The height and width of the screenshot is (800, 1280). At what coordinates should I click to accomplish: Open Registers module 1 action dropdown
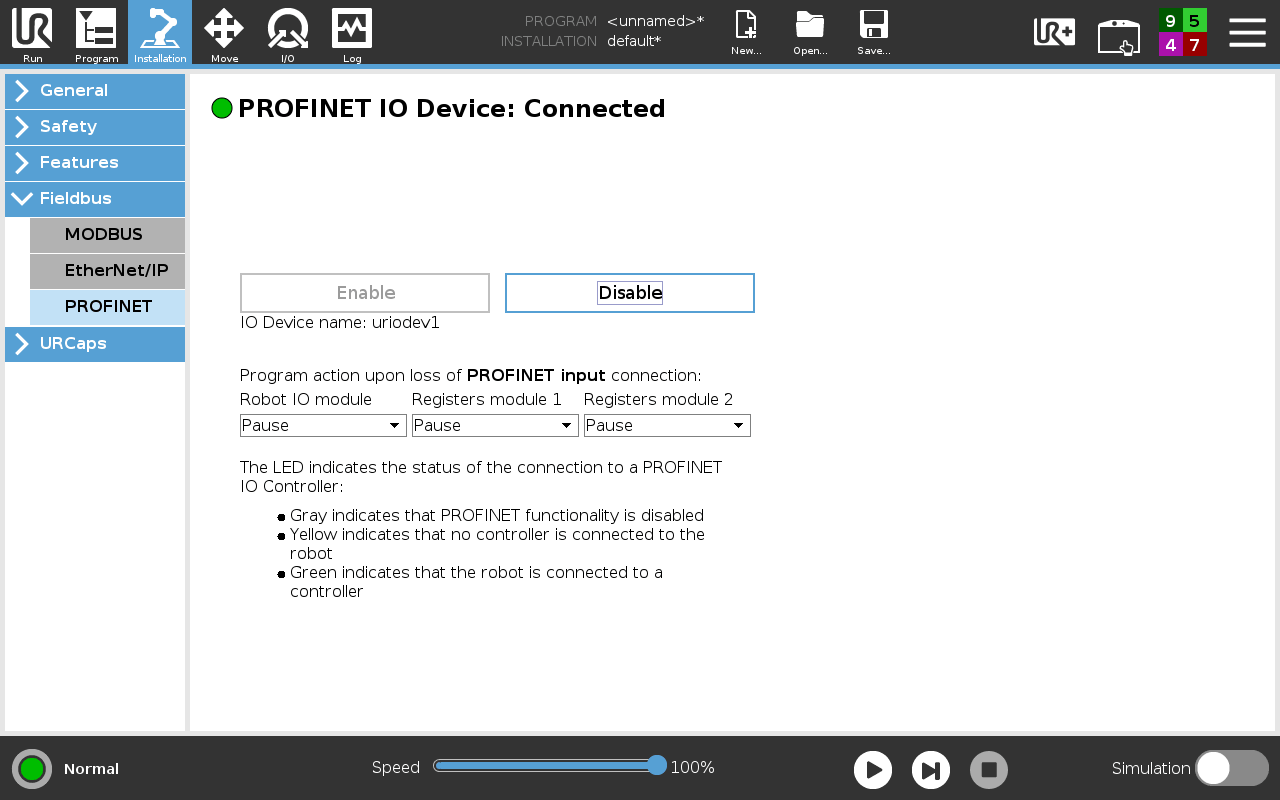[495, 426]
